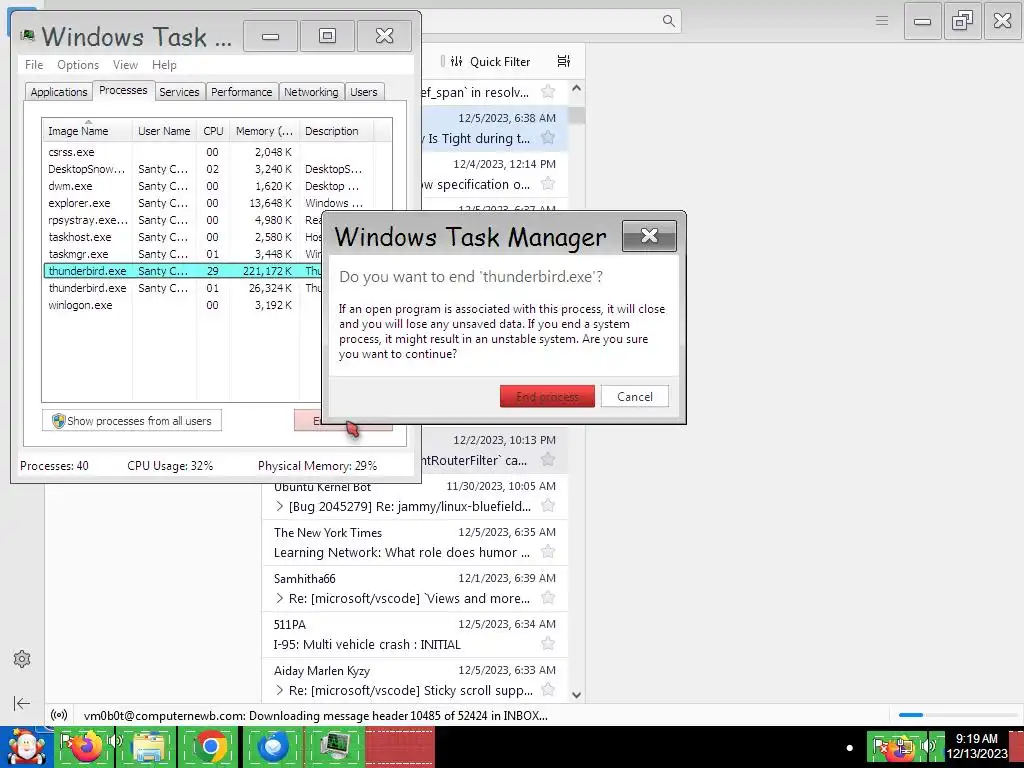Open the Thunderbird hamburger menu

(882, 21)
